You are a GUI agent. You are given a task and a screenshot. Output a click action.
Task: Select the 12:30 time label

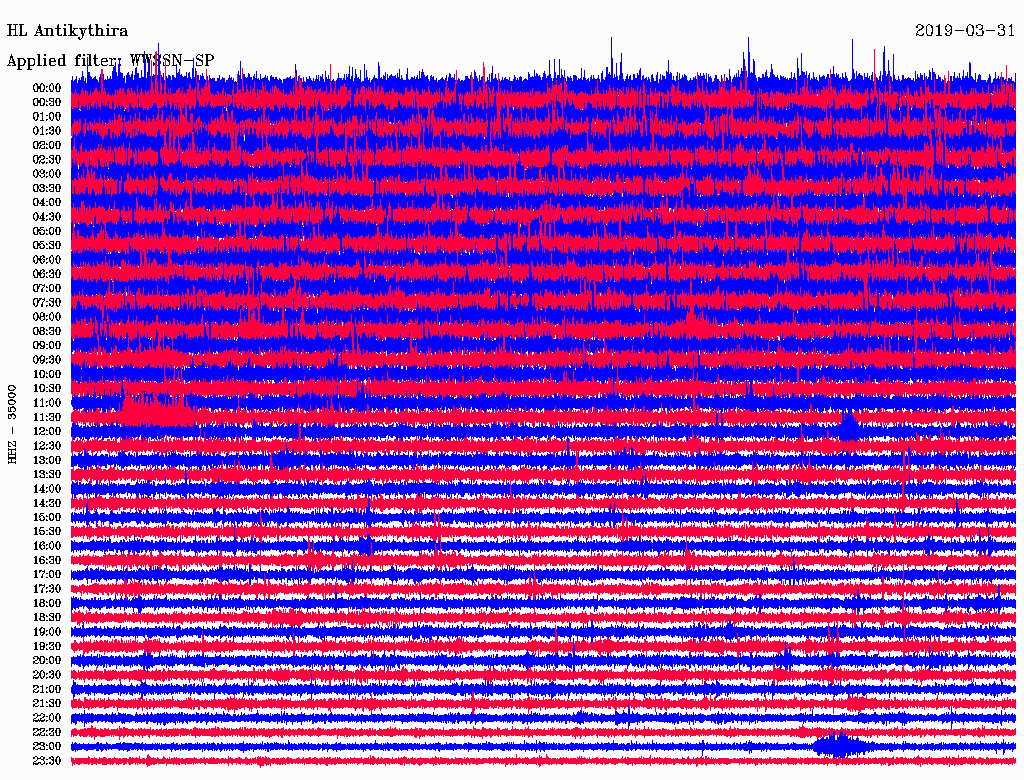[x=47, y=446]
